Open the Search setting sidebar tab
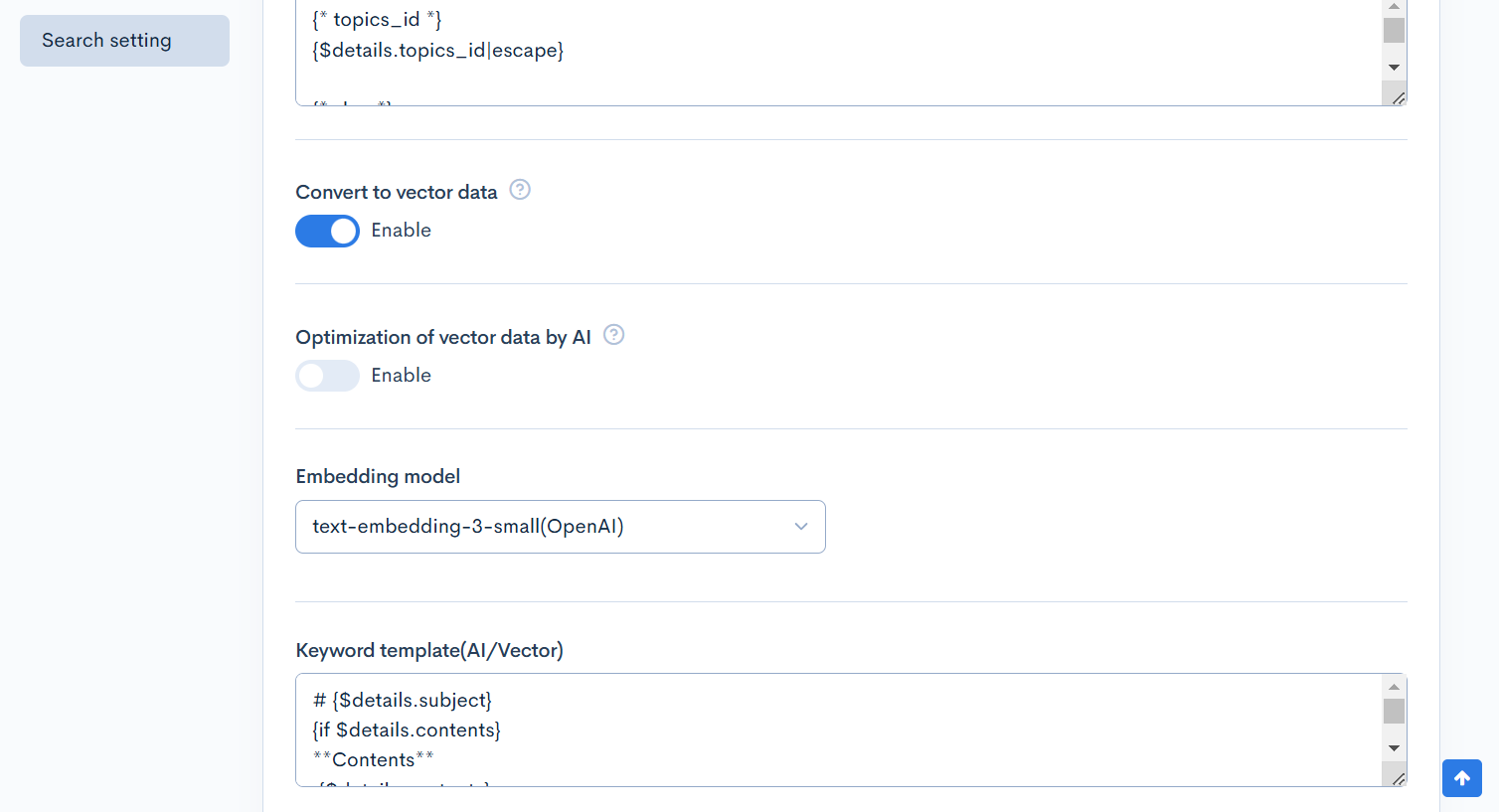This screenshot has height=812, width=1499. pos(124,41)
